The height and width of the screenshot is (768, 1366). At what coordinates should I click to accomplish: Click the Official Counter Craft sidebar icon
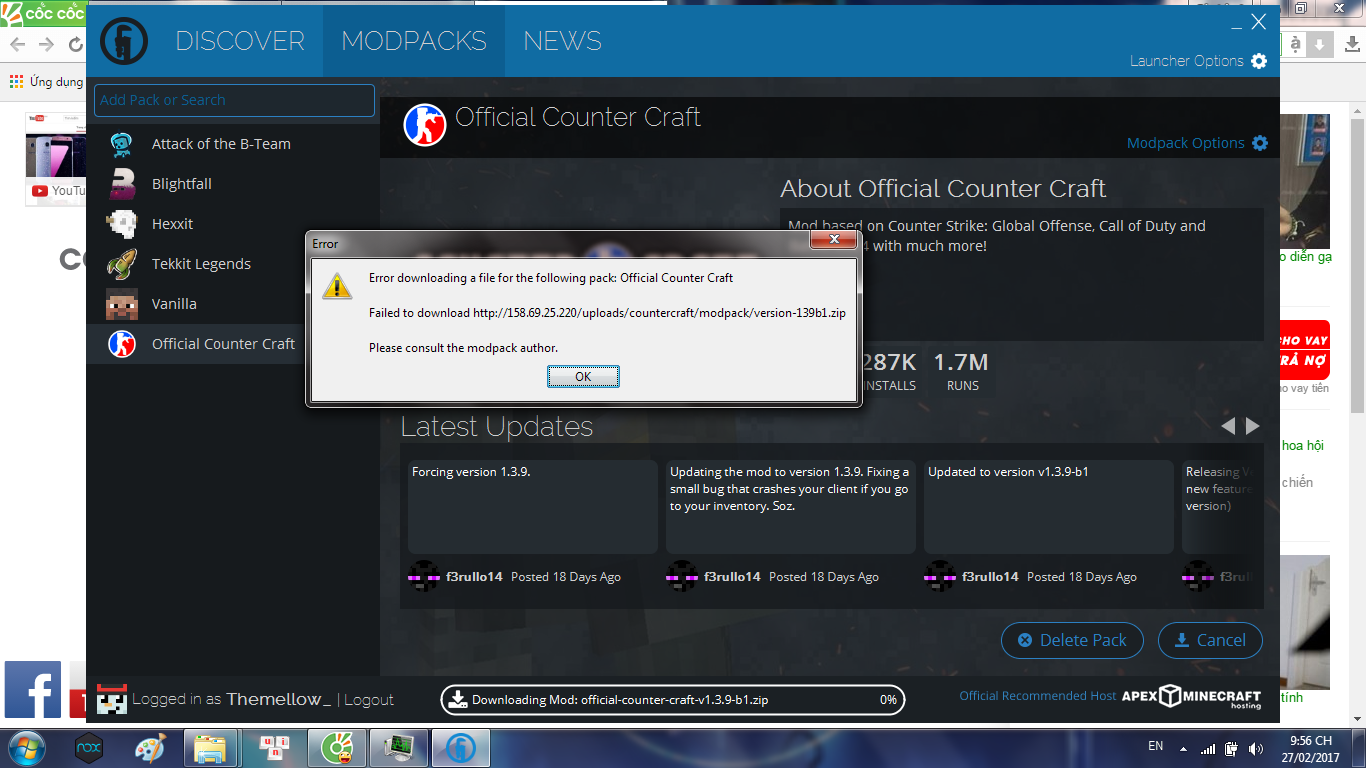coord(122,344)
